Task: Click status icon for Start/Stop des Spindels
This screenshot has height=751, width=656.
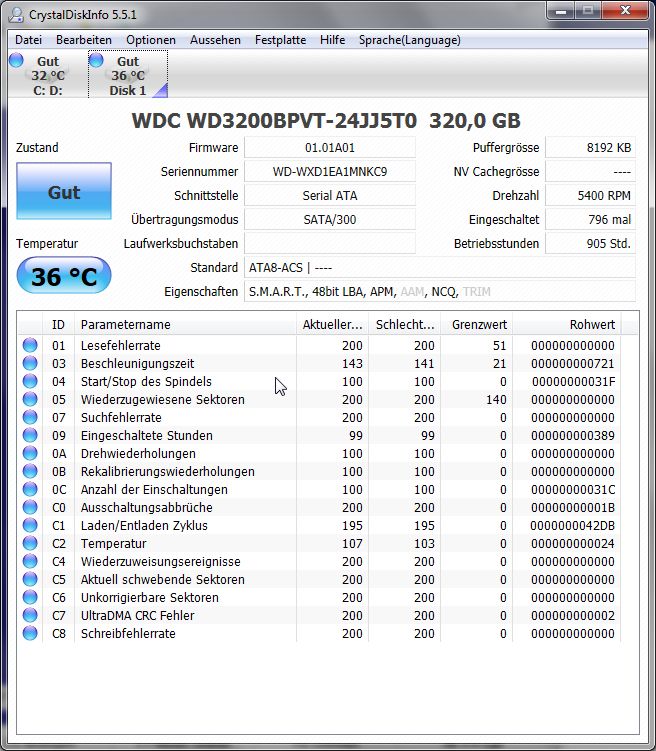Action: tap(30, 381)
